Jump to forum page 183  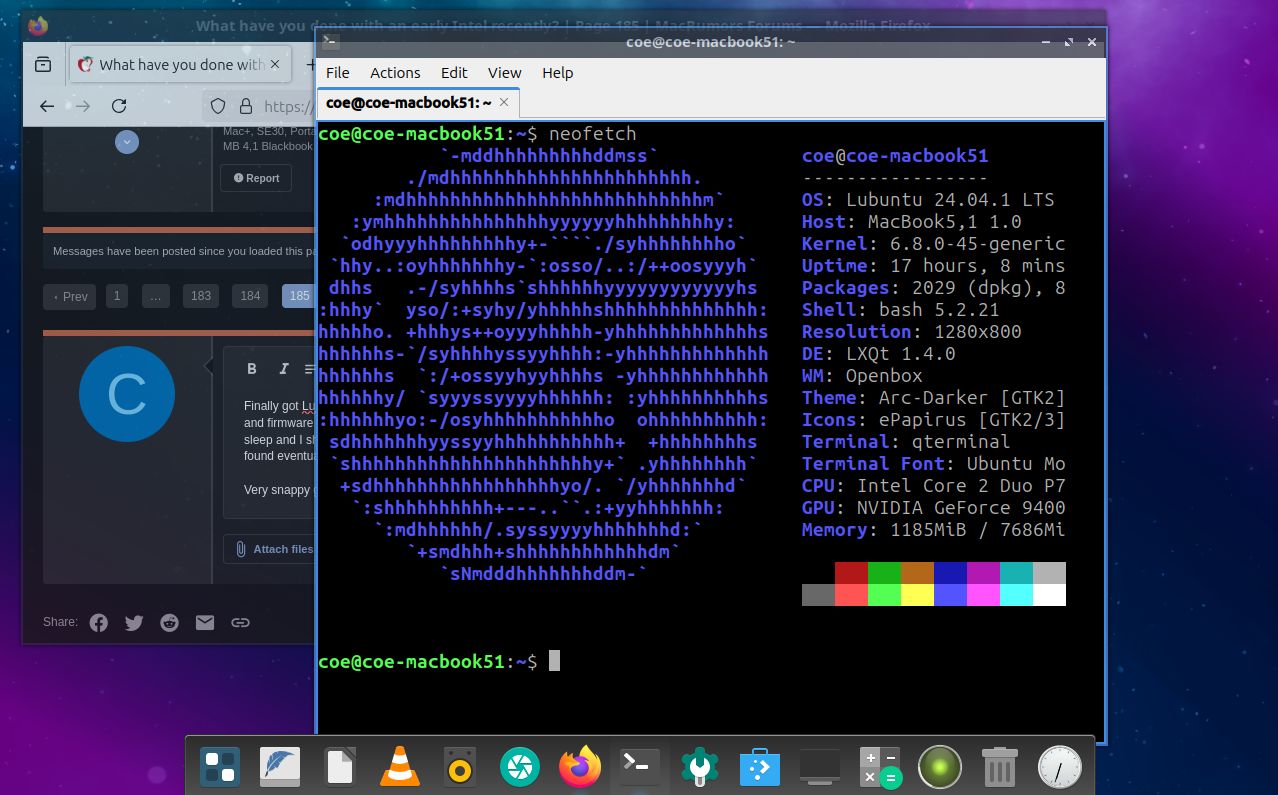pyautogui.click(x=201, y=296)
